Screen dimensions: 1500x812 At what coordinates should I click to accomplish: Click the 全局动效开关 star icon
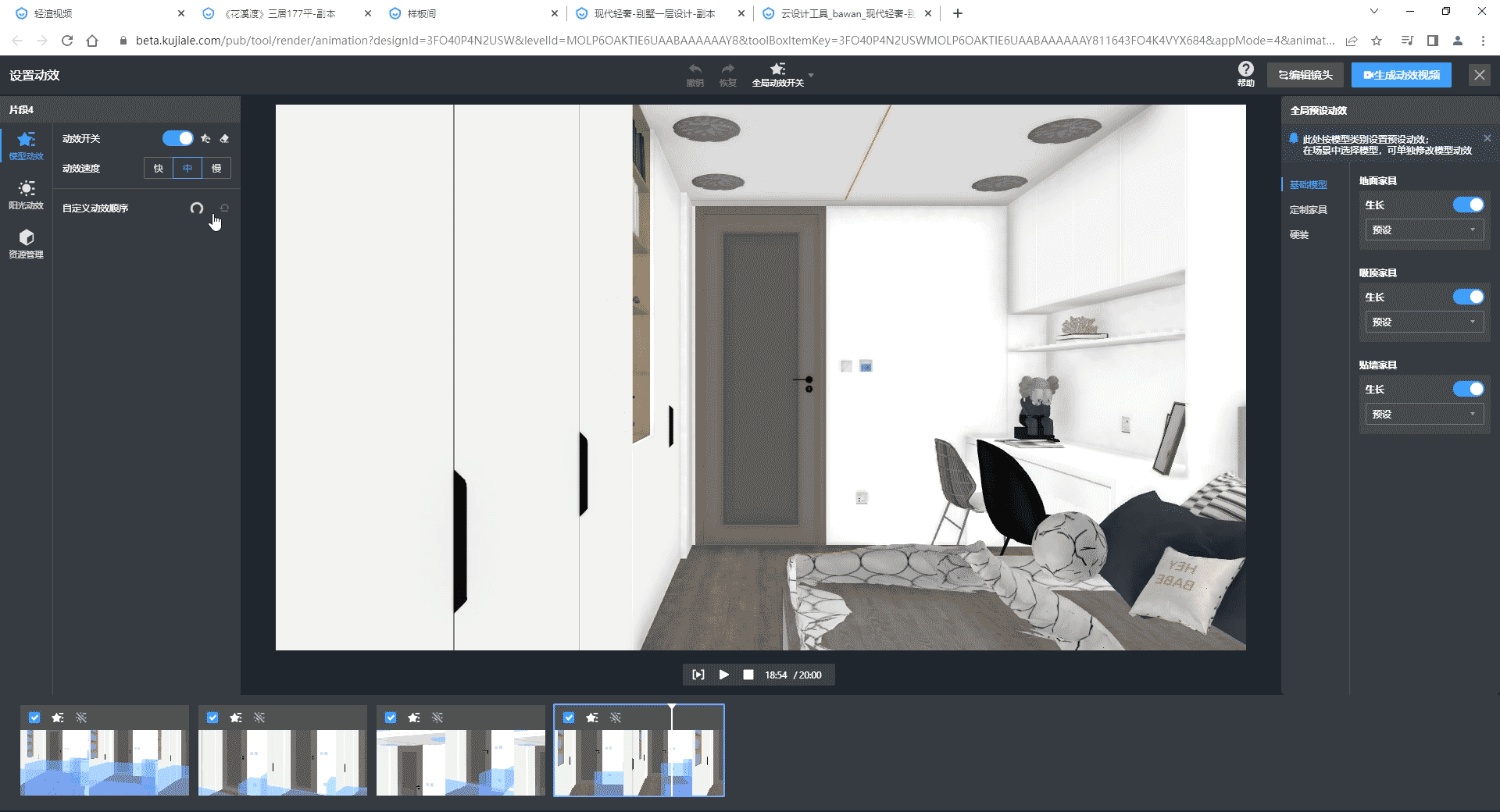pyautogui.click(x=777, y=69)
